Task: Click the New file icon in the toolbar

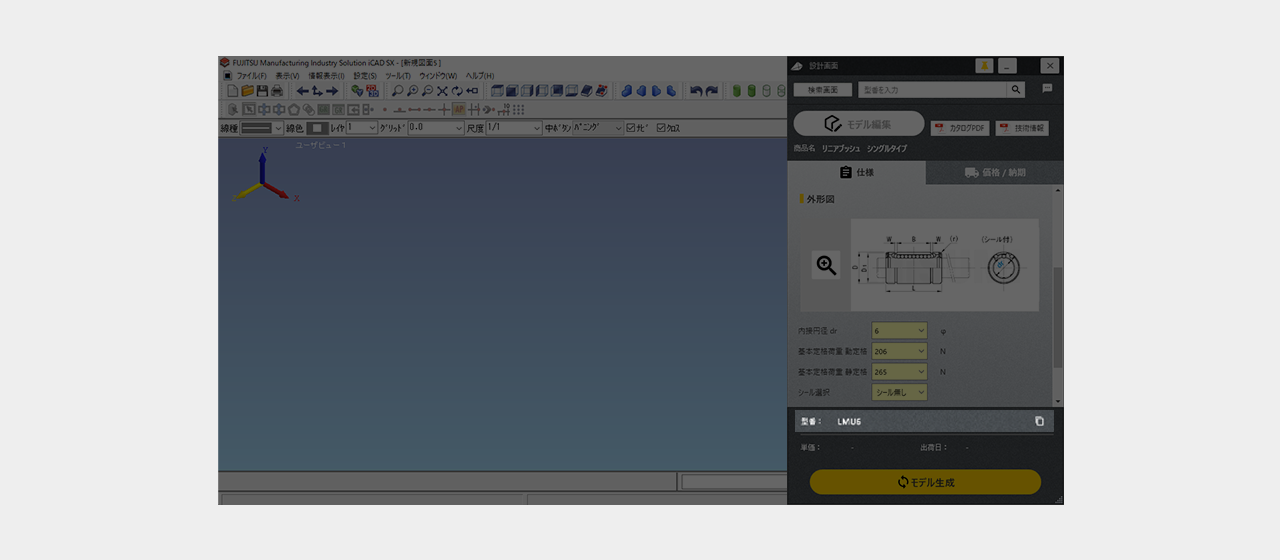Action: point(232,91)
